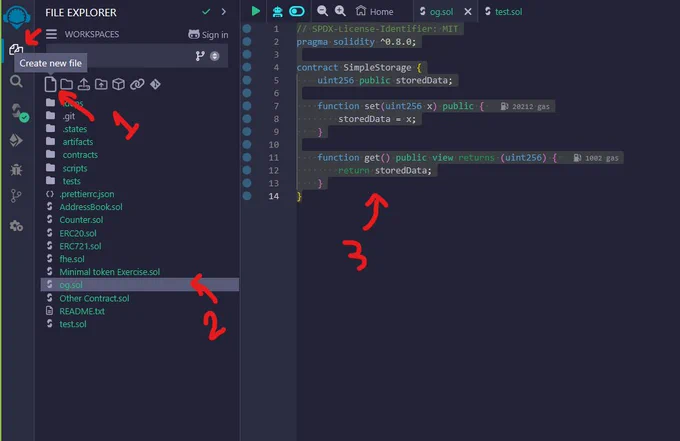
Task: Click the Remix logo icon
Action: tap(16, 16)
